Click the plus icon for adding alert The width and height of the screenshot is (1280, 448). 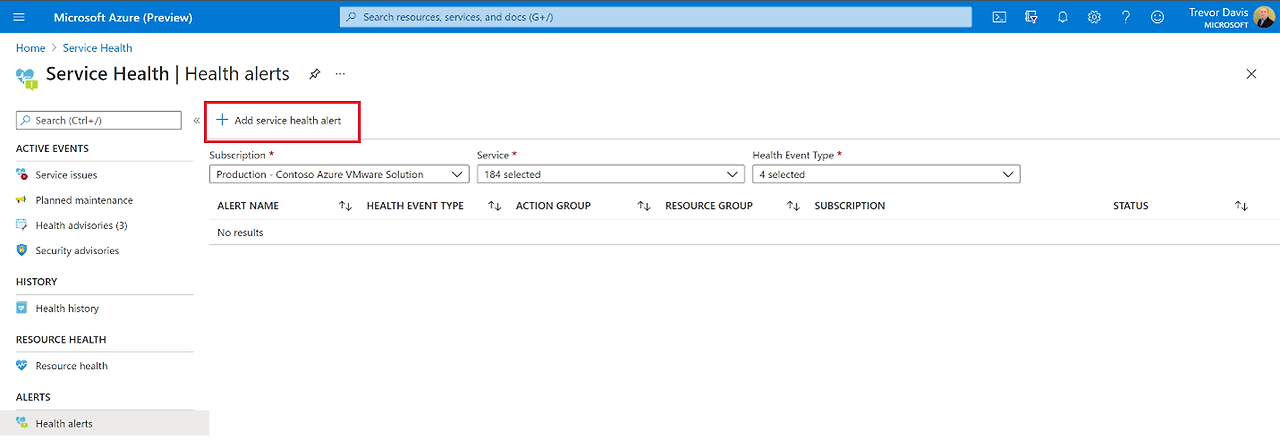click(222, 120)
